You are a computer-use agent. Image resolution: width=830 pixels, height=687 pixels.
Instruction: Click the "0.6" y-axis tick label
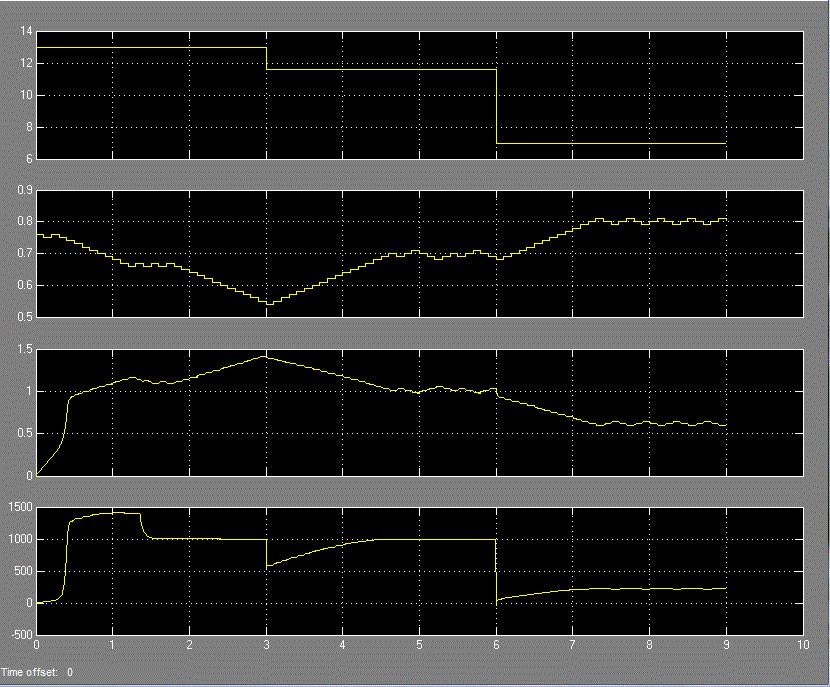(25, 285)
